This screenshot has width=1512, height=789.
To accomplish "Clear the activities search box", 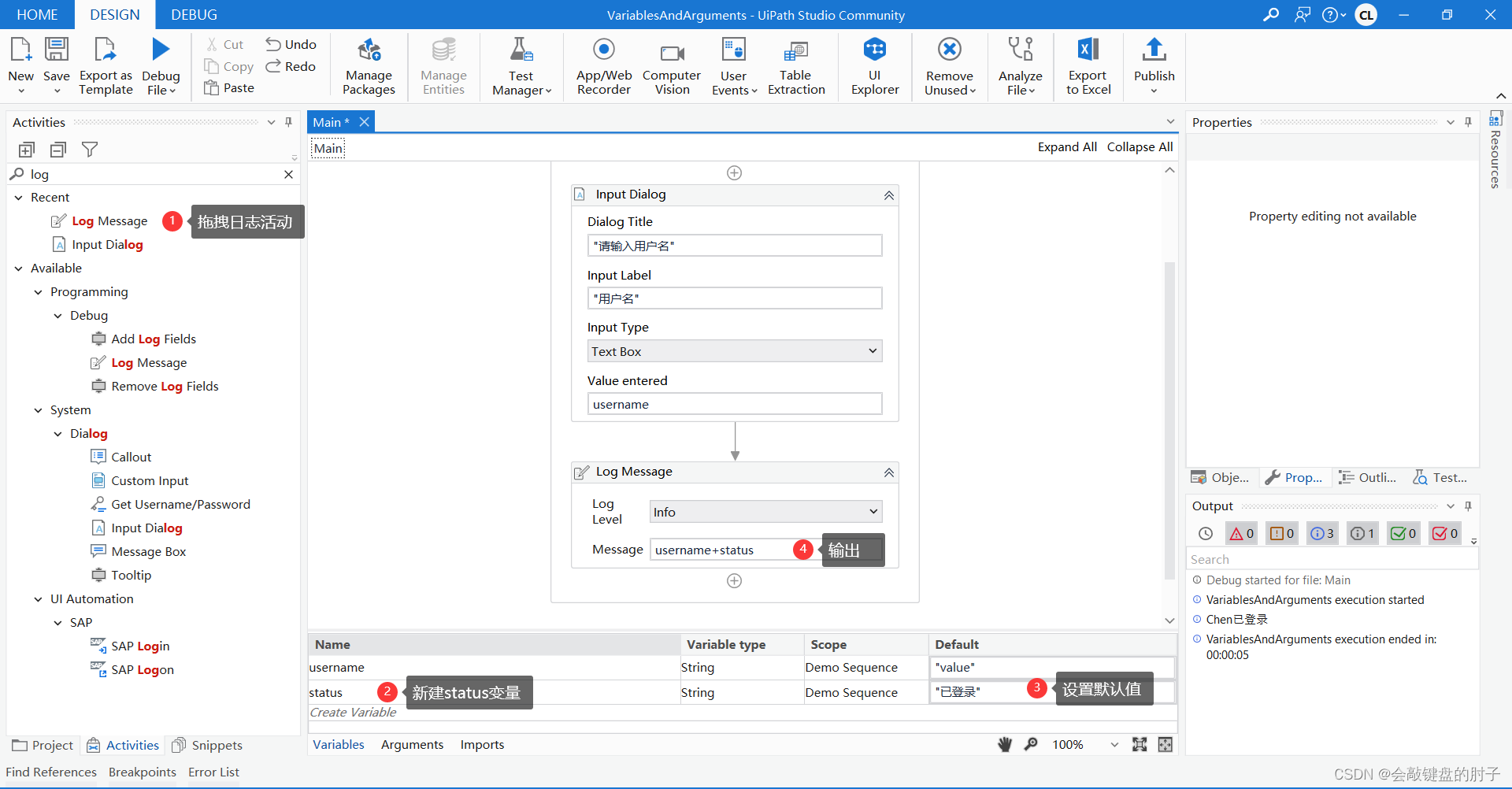I will pyautogui.click(x=288, y=175).
